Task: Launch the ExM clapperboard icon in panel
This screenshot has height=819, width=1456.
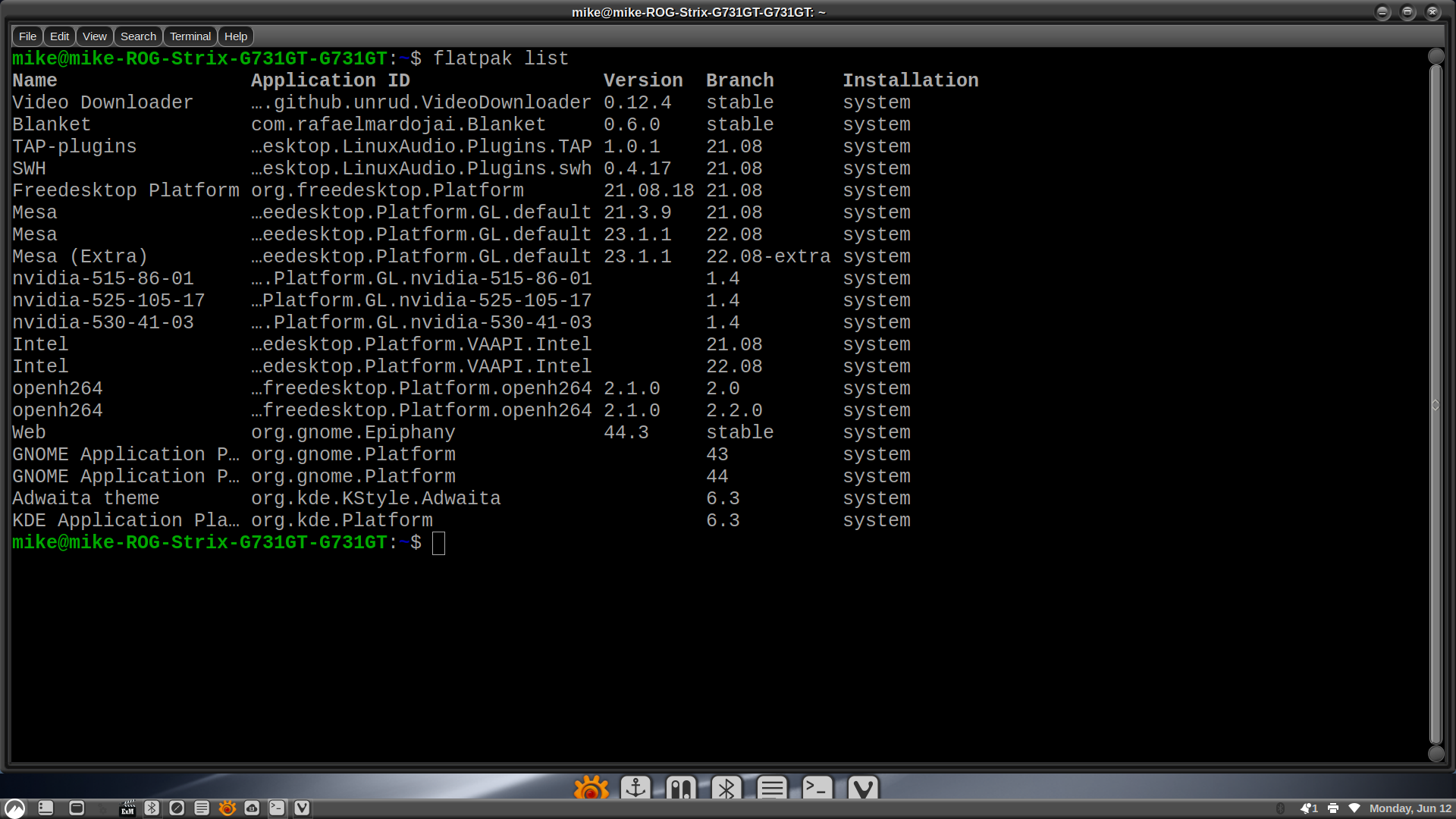Action: [127, 808]
